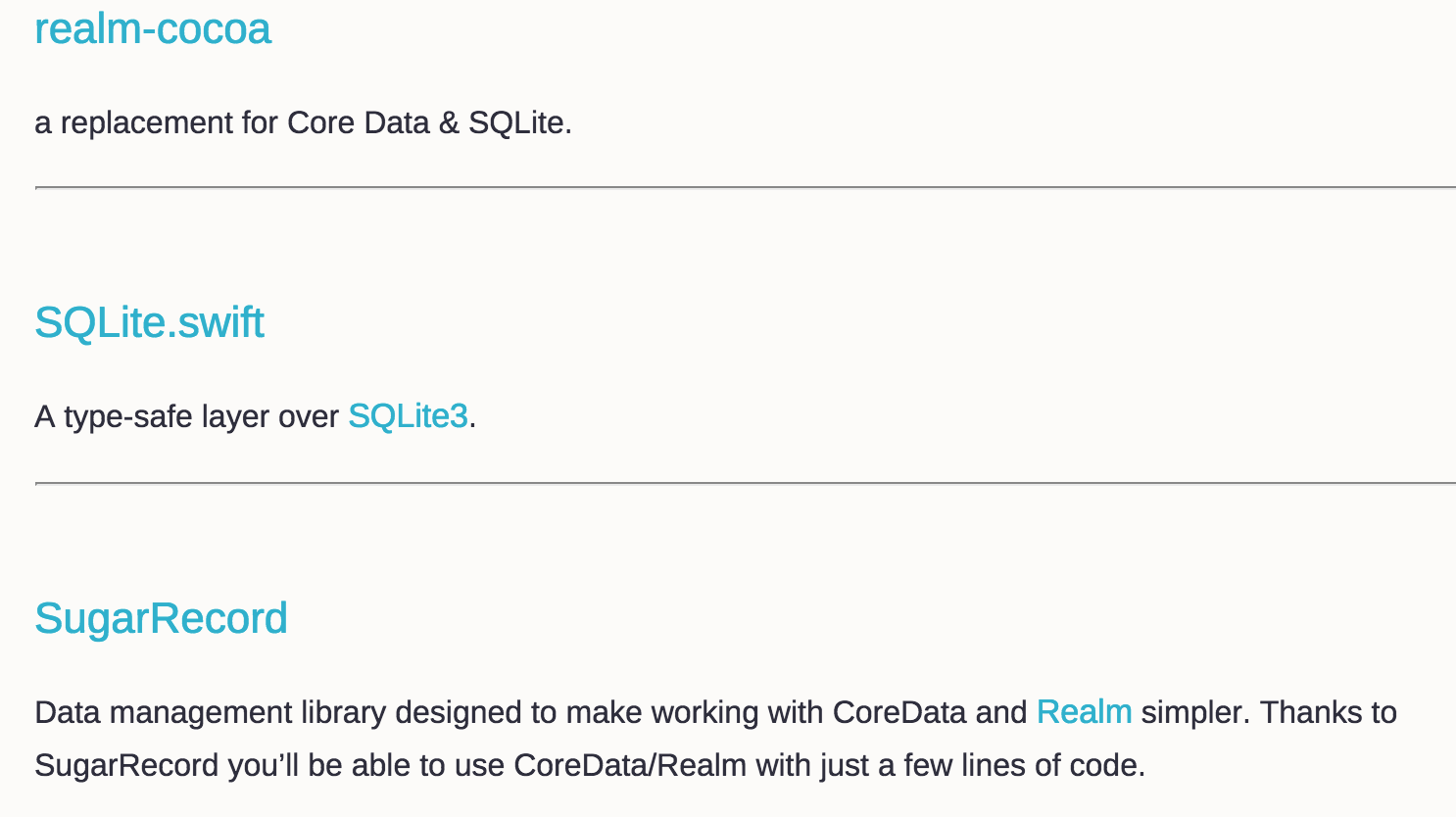This screenshot has width=1456, height=817.
Task: Click 'simpler.' after the Realm link
Action: (1195, 712)
